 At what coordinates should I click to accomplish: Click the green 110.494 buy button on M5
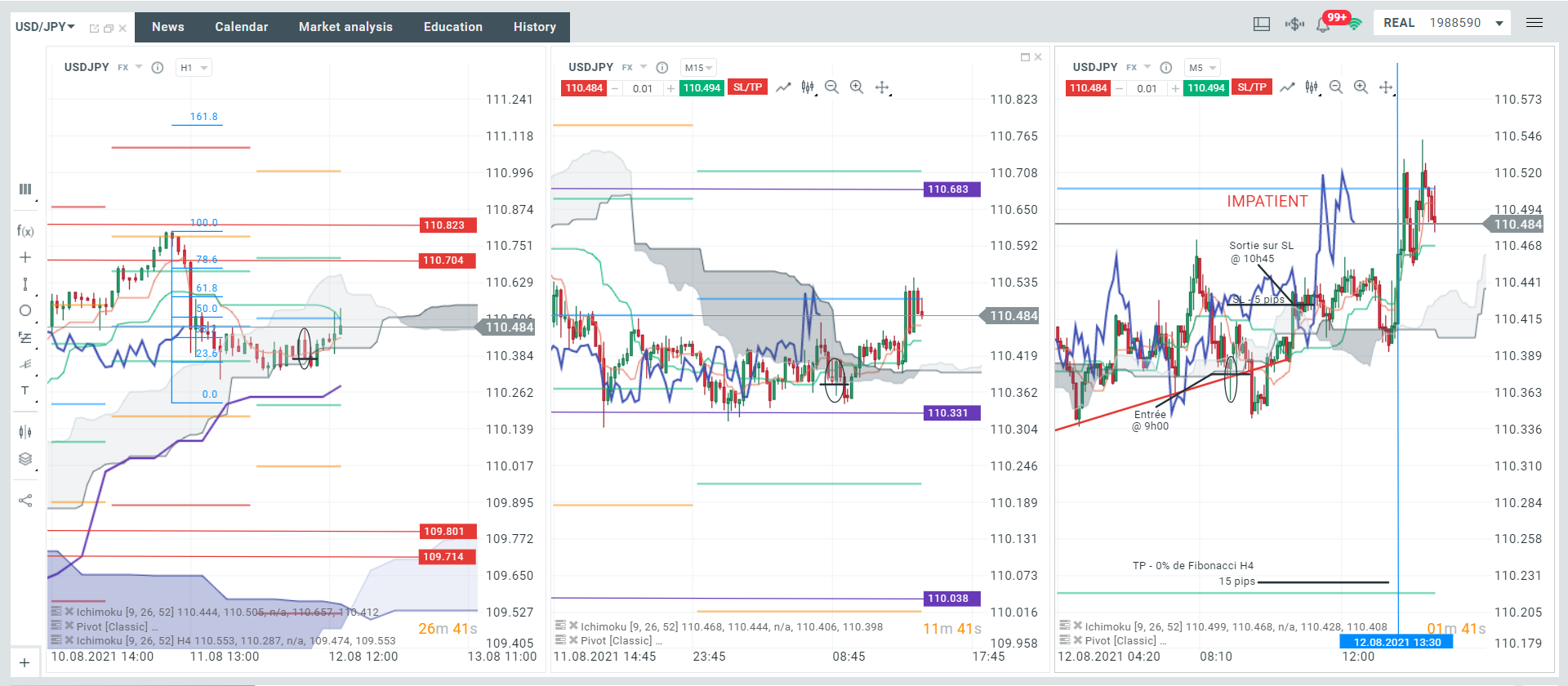pyautogui.click(x=1206, y=88)
